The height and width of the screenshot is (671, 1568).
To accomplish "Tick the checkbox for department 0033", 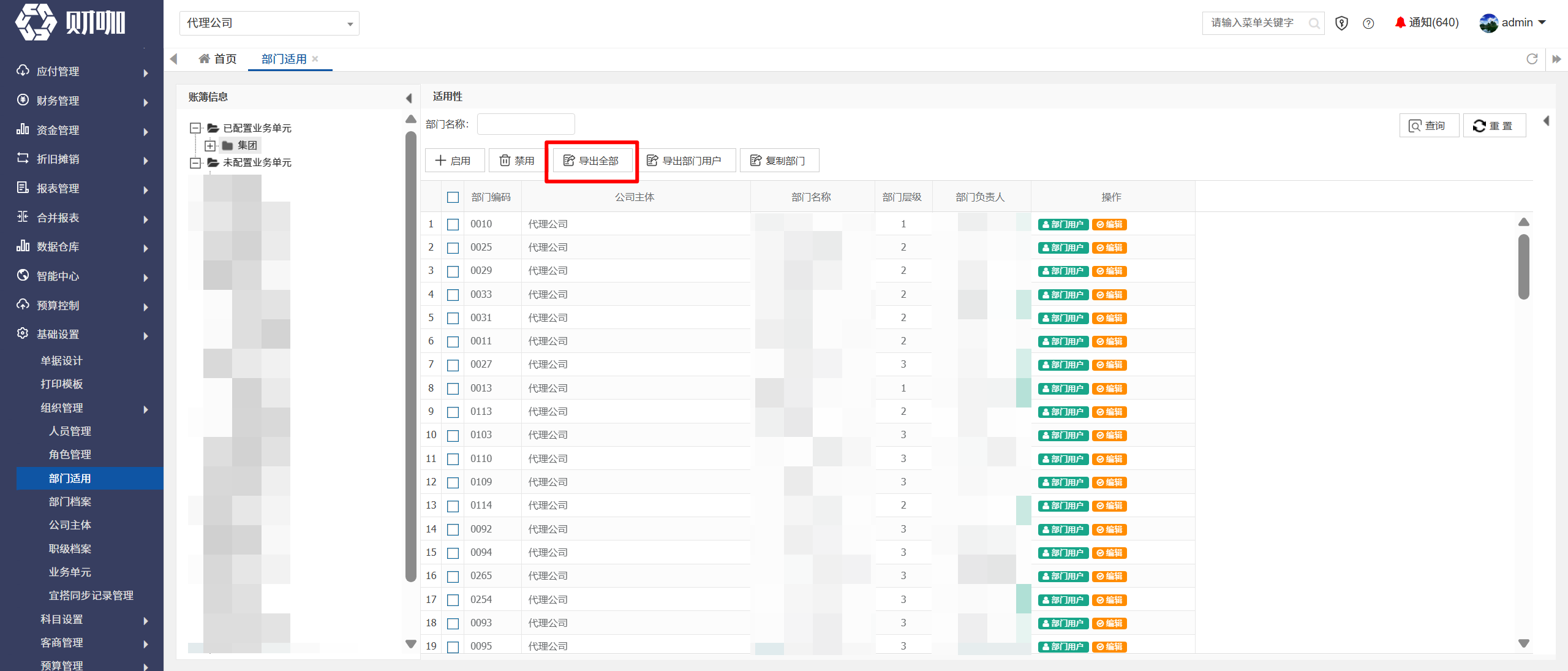I will [453, 295].
